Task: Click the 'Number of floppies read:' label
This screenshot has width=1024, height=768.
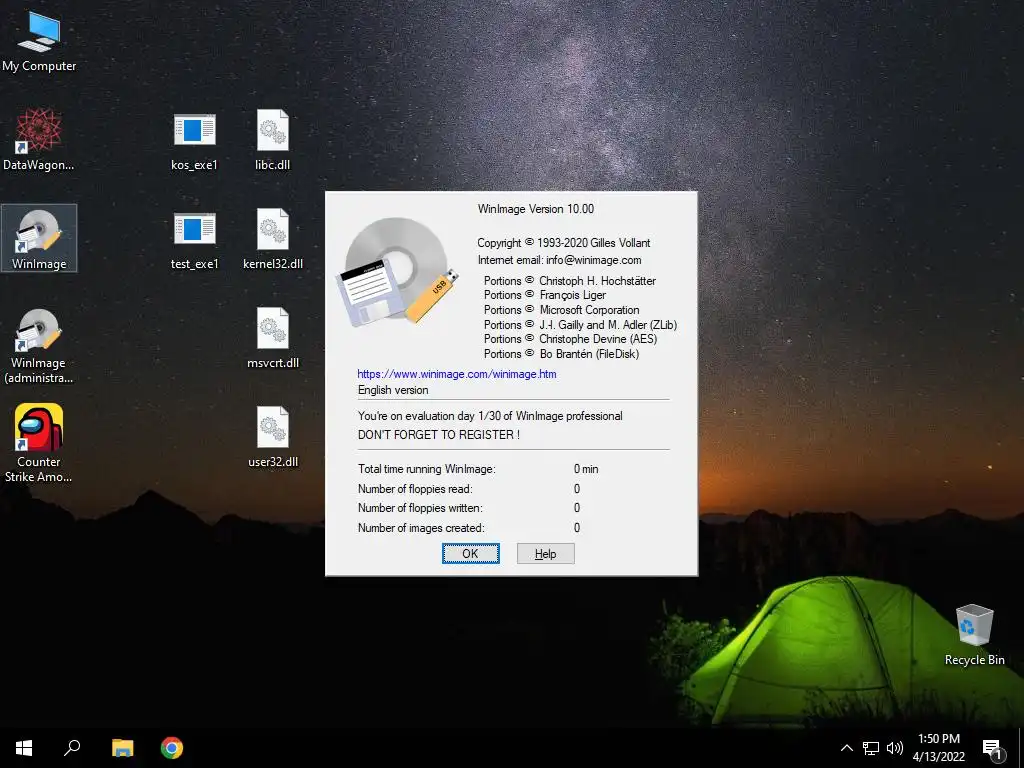Action: 415,488
